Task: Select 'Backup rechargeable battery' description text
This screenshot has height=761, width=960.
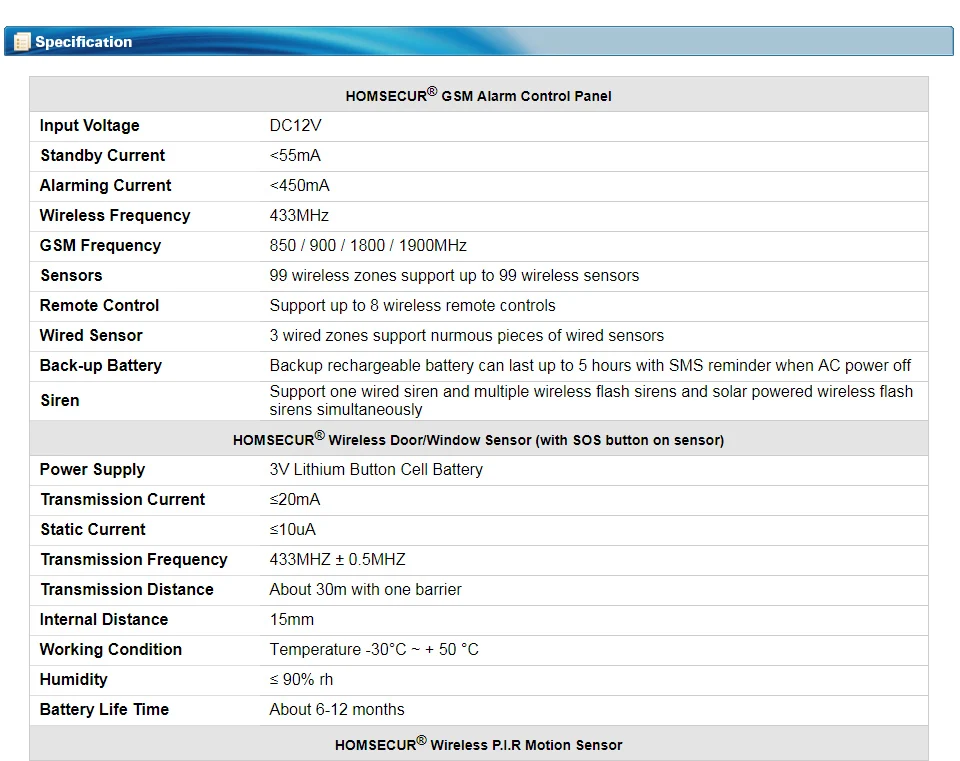Action: (x=590, y=366)
